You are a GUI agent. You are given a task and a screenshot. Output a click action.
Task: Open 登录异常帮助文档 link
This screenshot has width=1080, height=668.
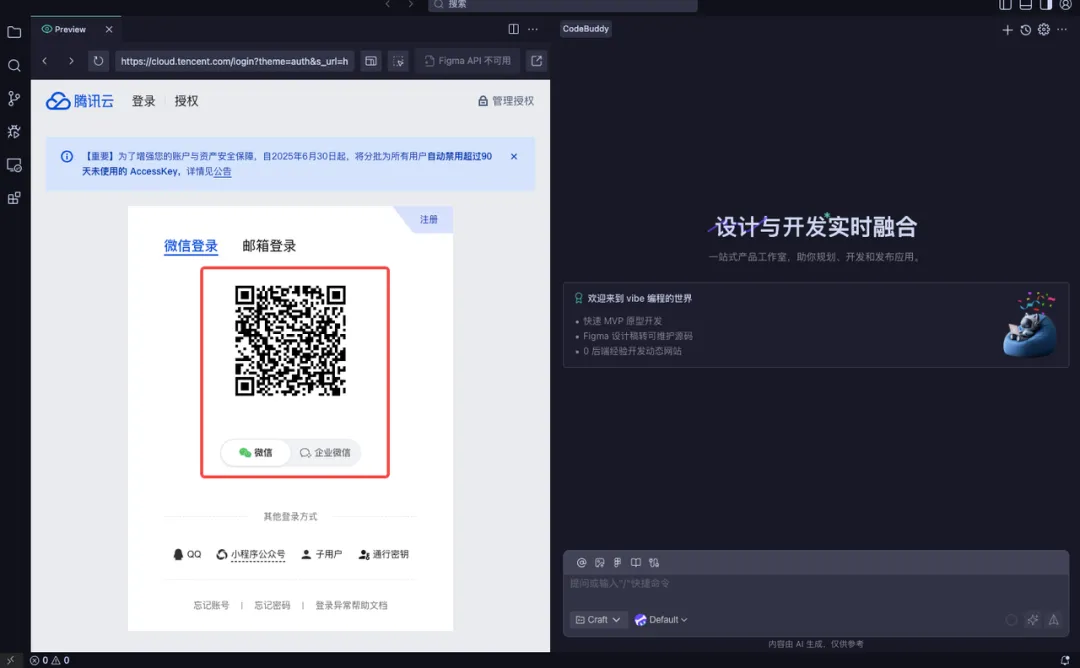(351, 605)
